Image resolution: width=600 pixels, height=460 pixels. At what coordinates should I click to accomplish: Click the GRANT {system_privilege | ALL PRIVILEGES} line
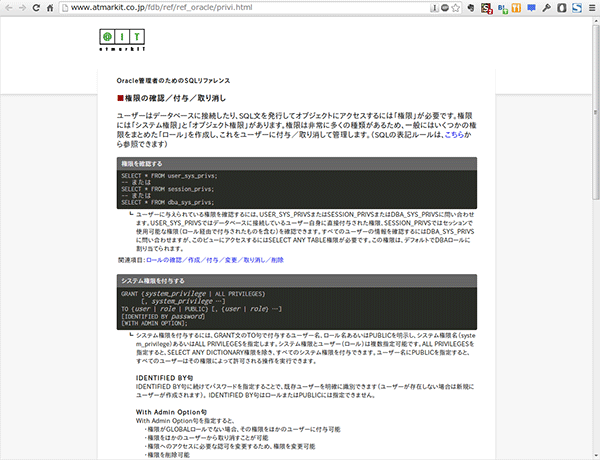pos(193,294)
